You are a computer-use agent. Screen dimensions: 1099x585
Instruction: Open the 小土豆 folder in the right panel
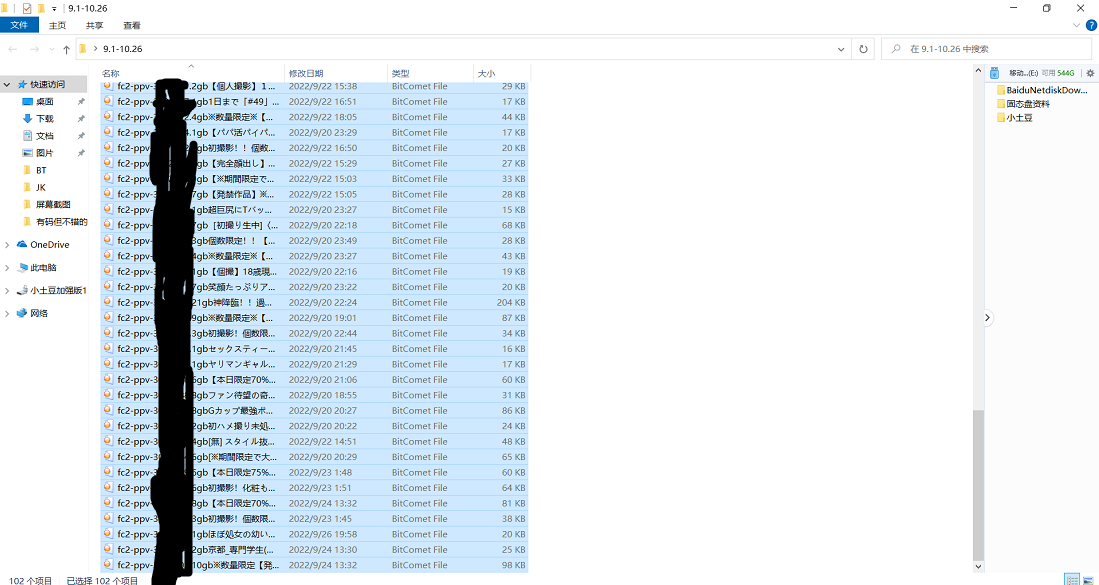(1014, 118)
